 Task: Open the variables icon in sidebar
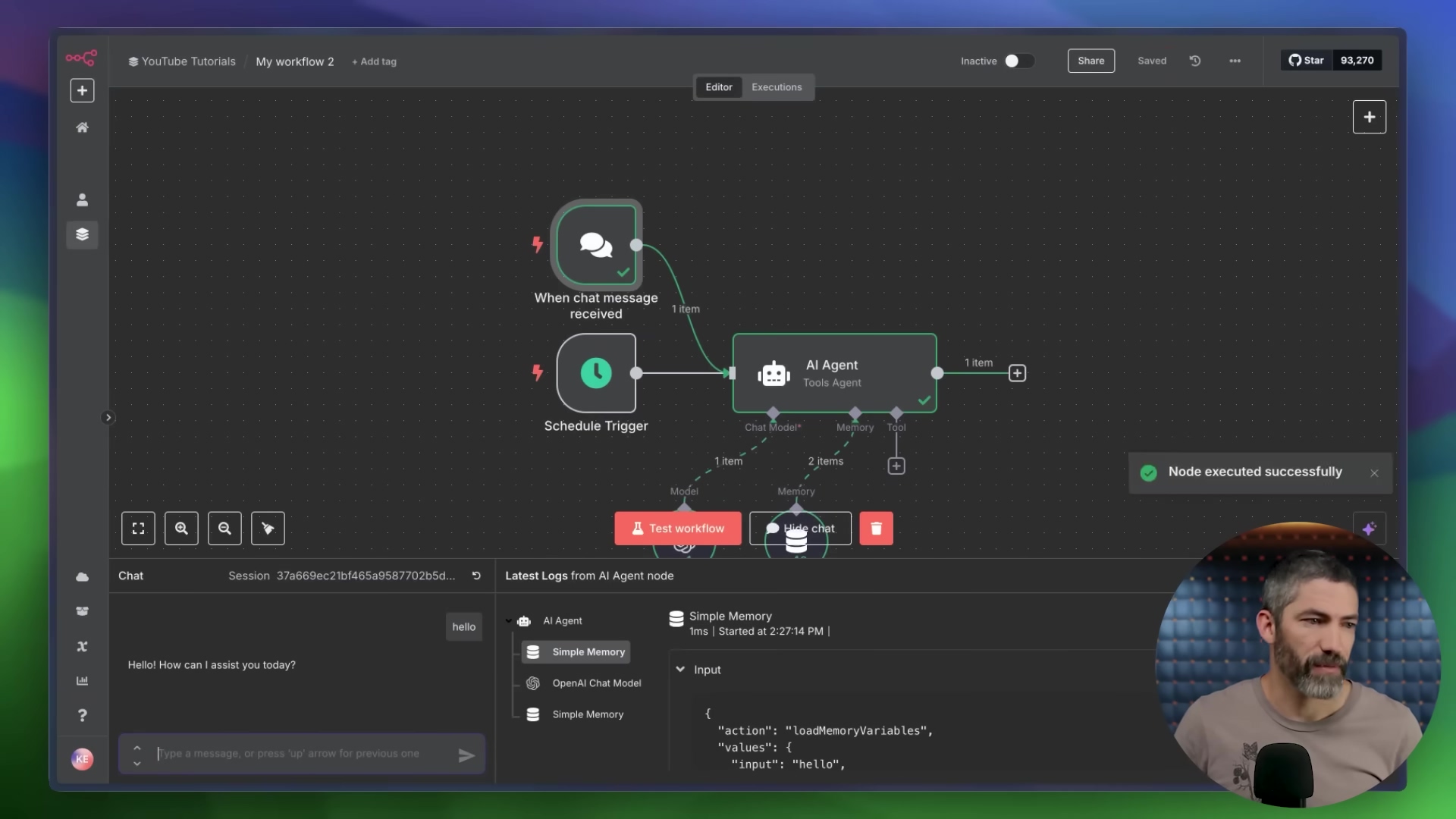click(x=82, y=646)
